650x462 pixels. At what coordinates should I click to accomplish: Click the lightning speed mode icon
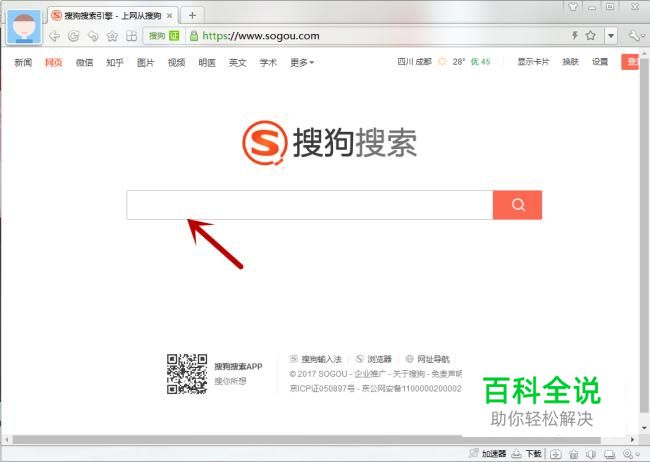(x=575, y=35)
